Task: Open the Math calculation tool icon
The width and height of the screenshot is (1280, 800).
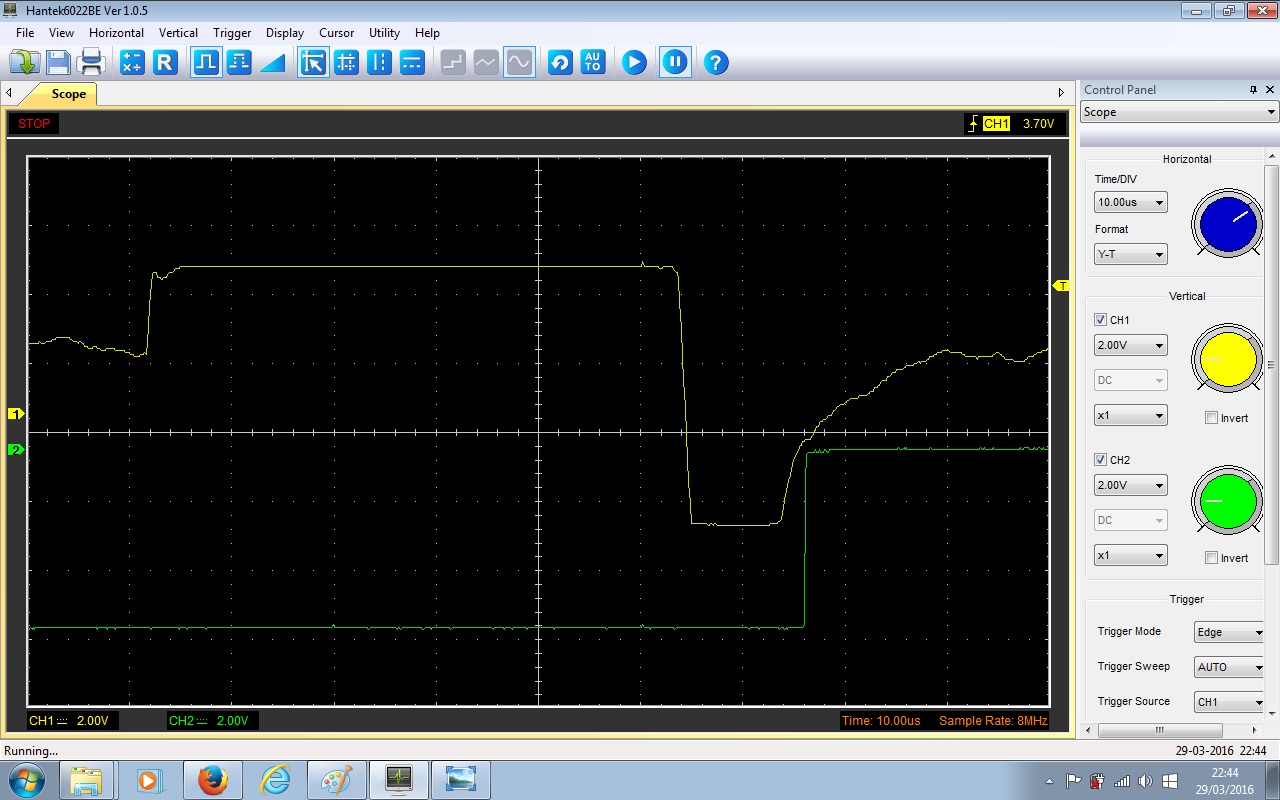Action: coord(132,63)
